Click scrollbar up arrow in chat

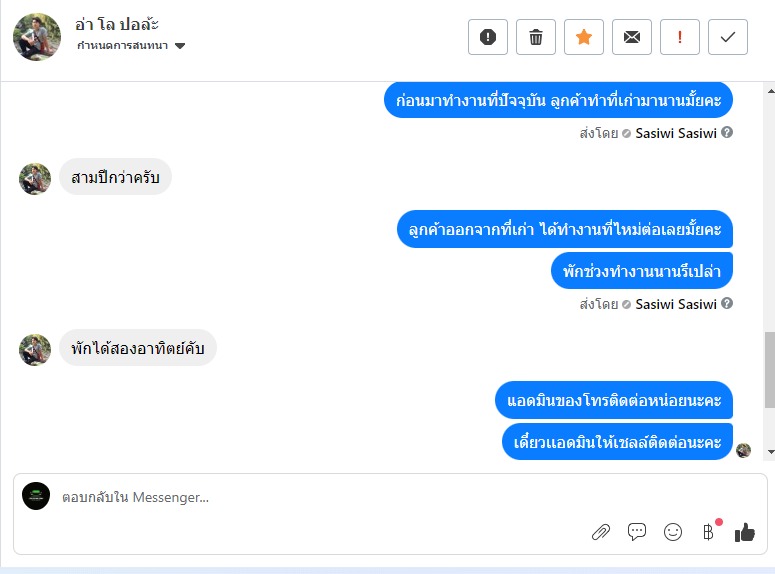tap(771, 91)
